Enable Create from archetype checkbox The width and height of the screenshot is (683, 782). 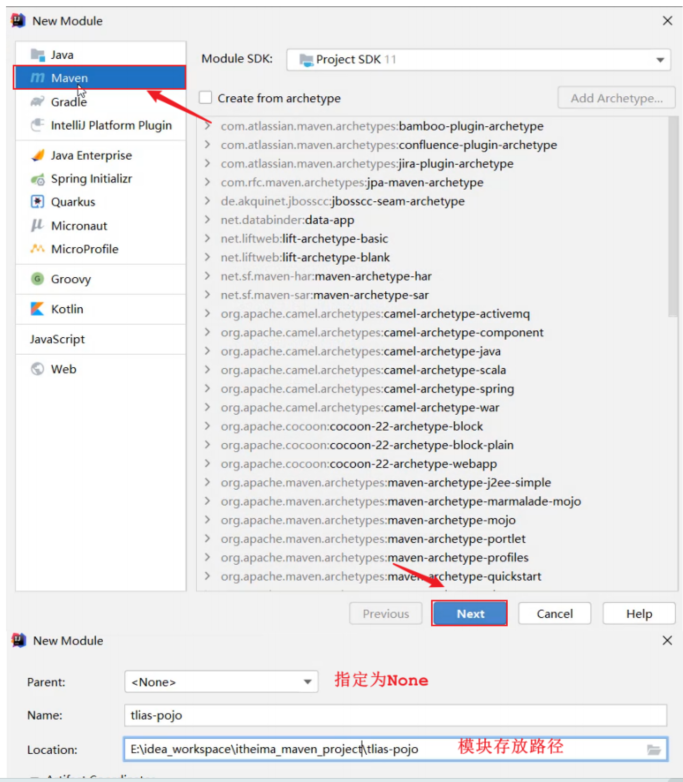coord(206,98)
